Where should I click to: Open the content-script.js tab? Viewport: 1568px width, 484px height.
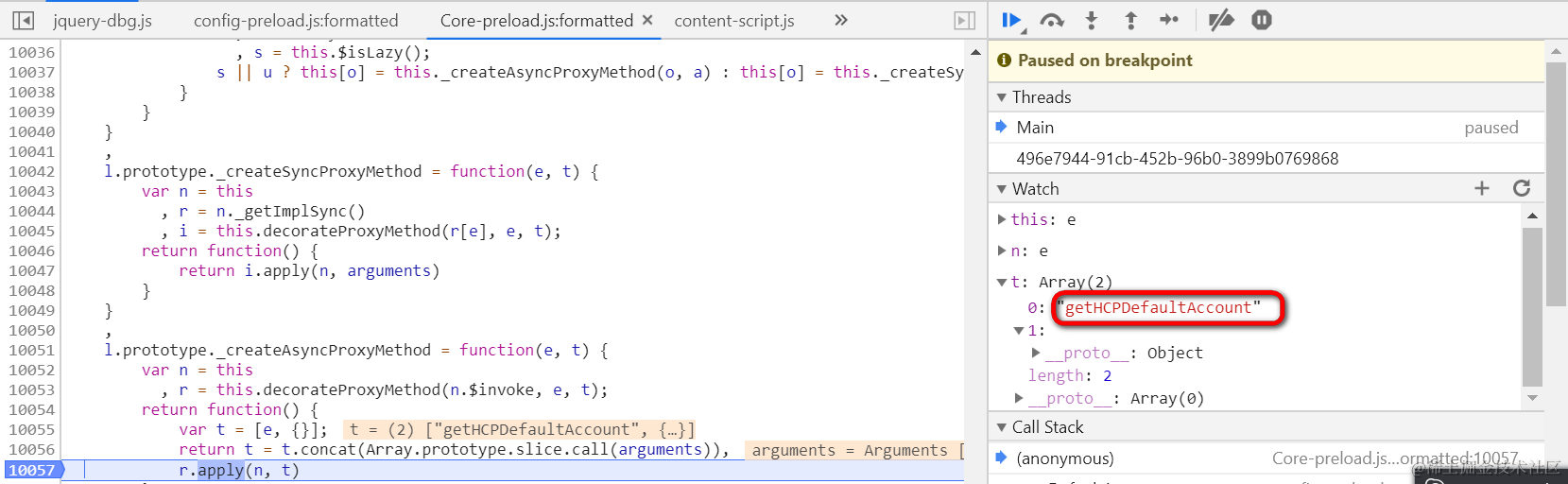pyautogui.click(x=734, y=20)
